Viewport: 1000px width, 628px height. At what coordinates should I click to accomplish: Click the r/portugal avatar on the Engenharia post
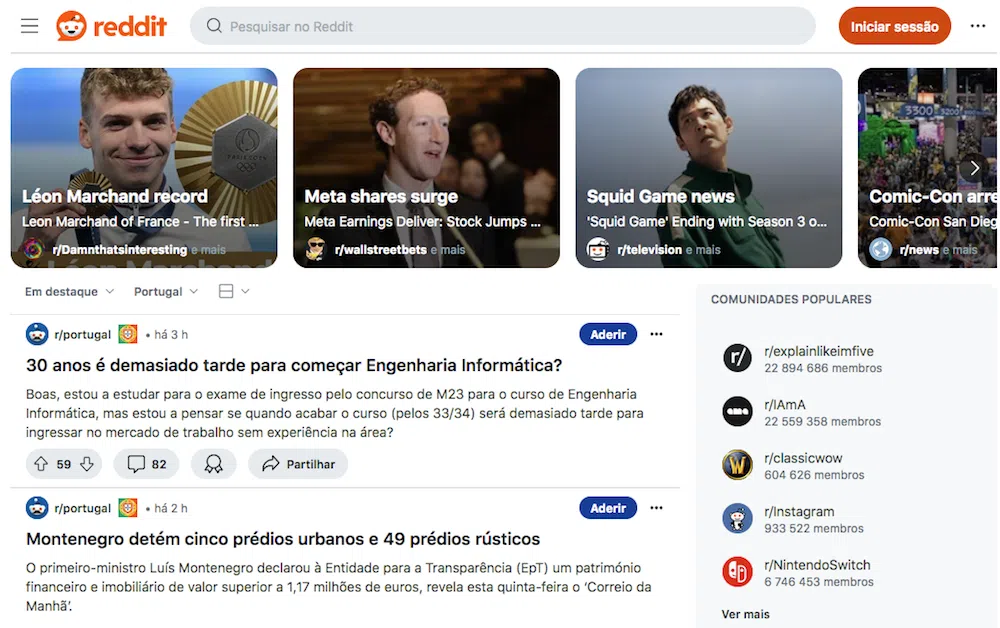[x=37, y=334]
